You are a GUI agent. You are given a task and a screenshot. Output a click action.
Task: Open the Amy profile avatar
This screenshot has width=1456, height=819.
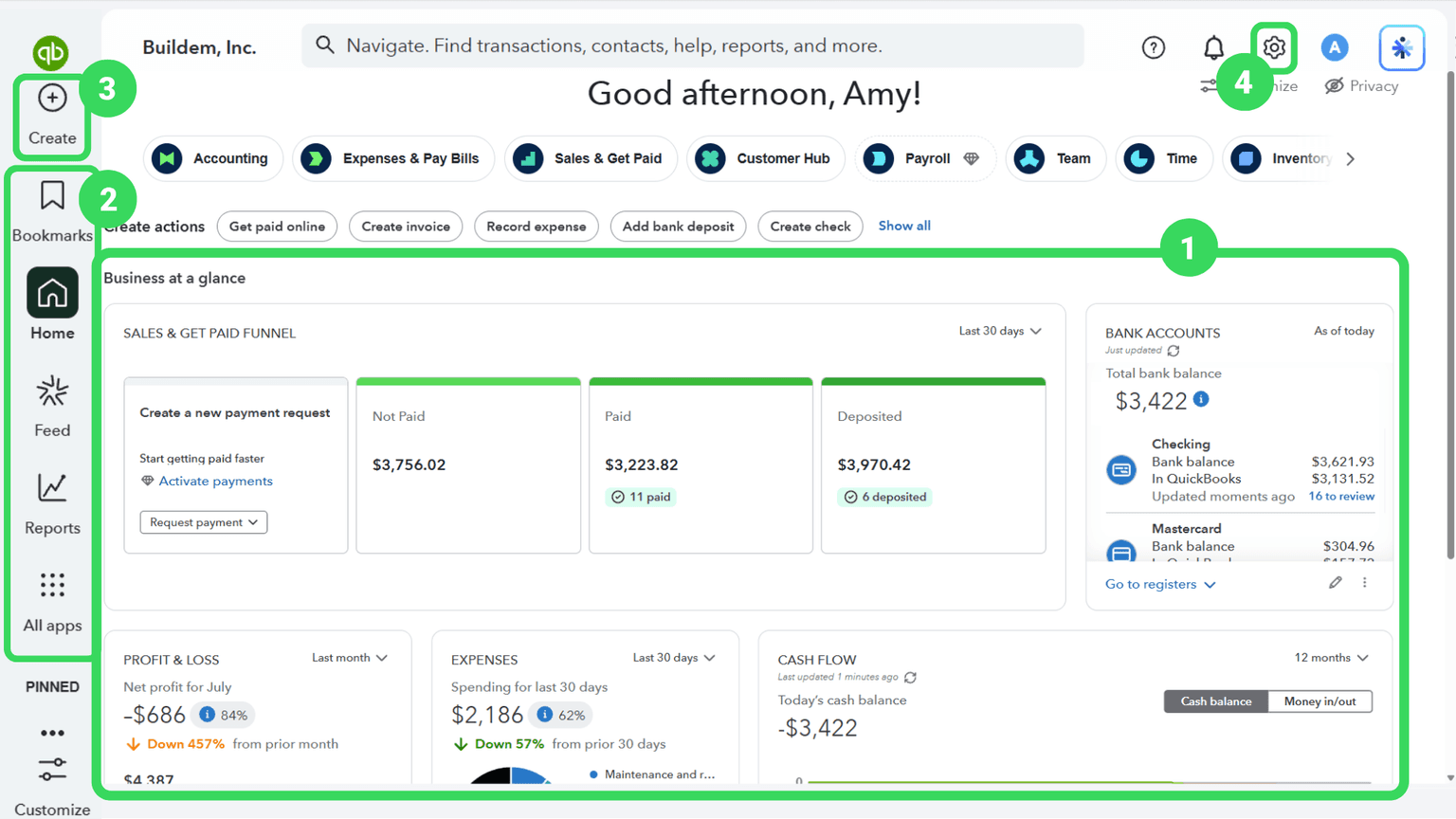(1335, 47)
